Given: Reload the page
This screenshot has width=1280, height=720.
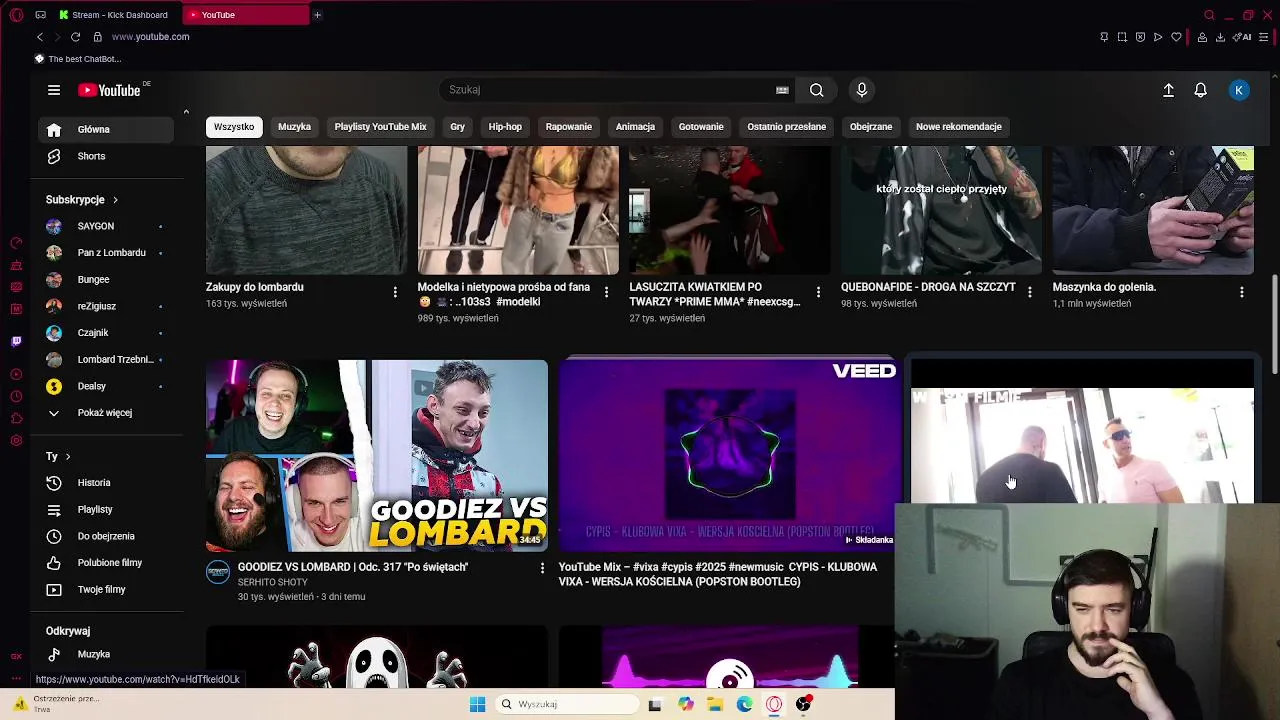Looking at the screenshot, I should click(75, 37).
